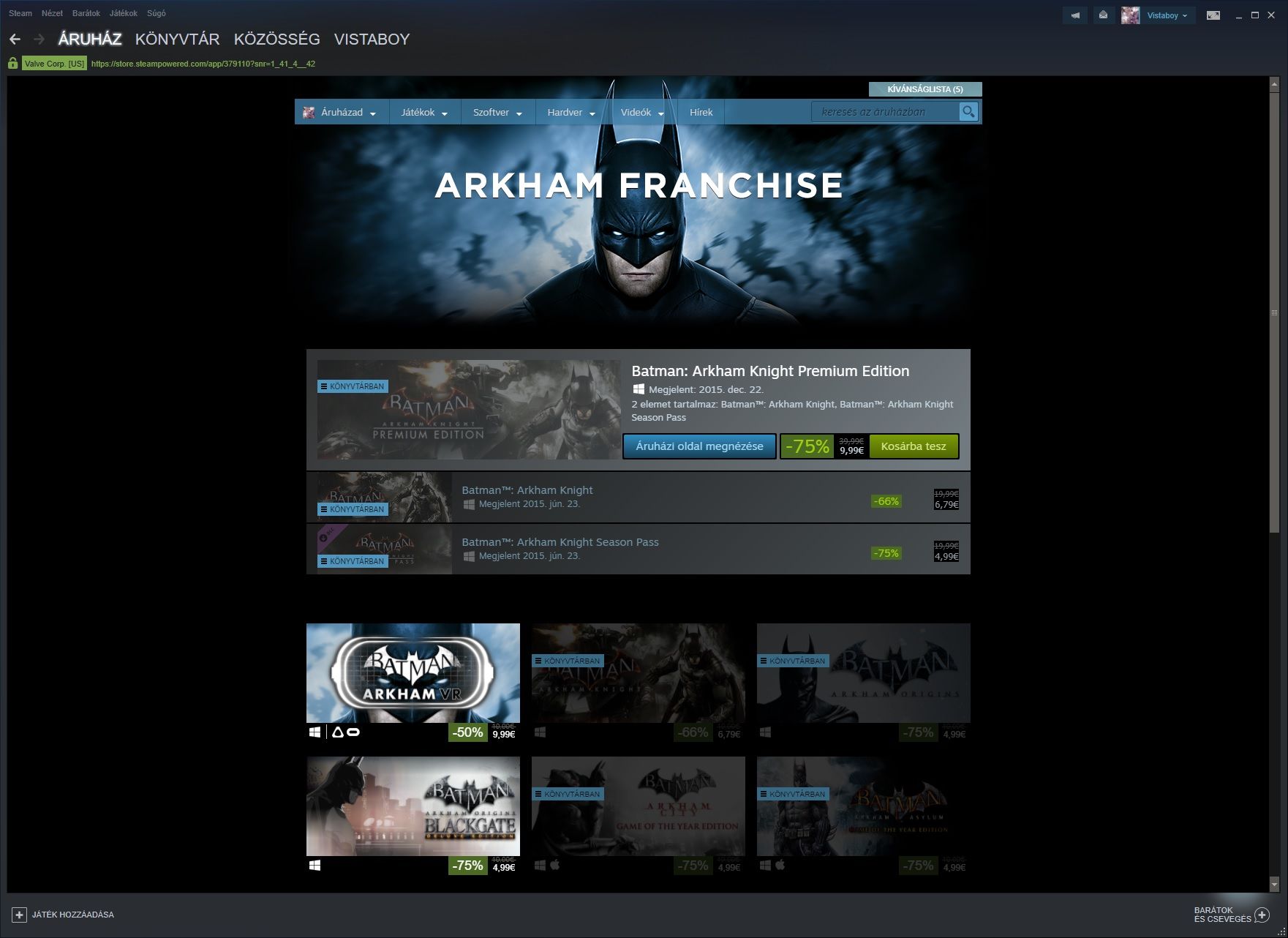Click the -75% Blackgate discount price

[x=484, y=866]
